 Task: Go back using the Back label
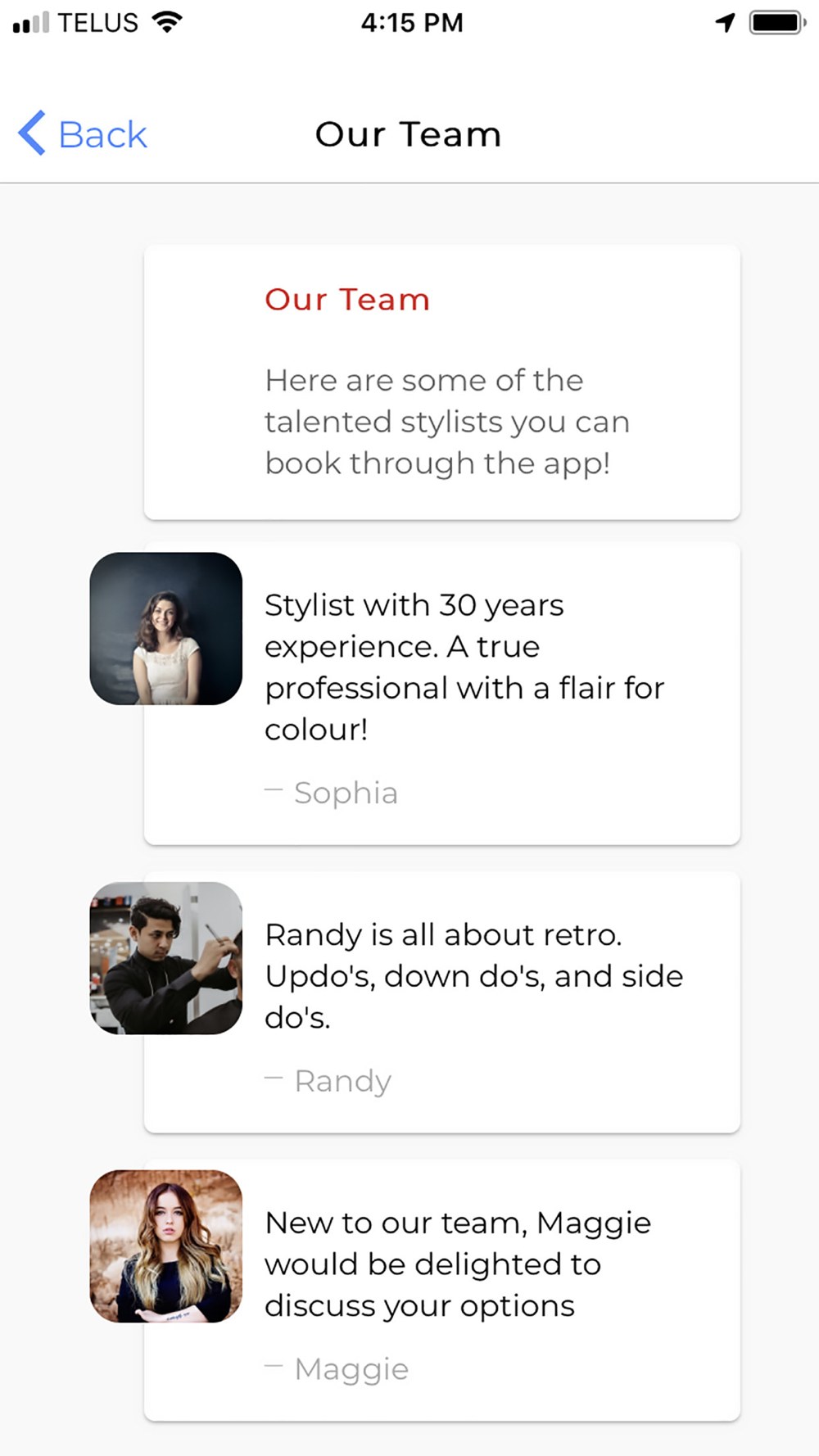(x=102, y=134)
